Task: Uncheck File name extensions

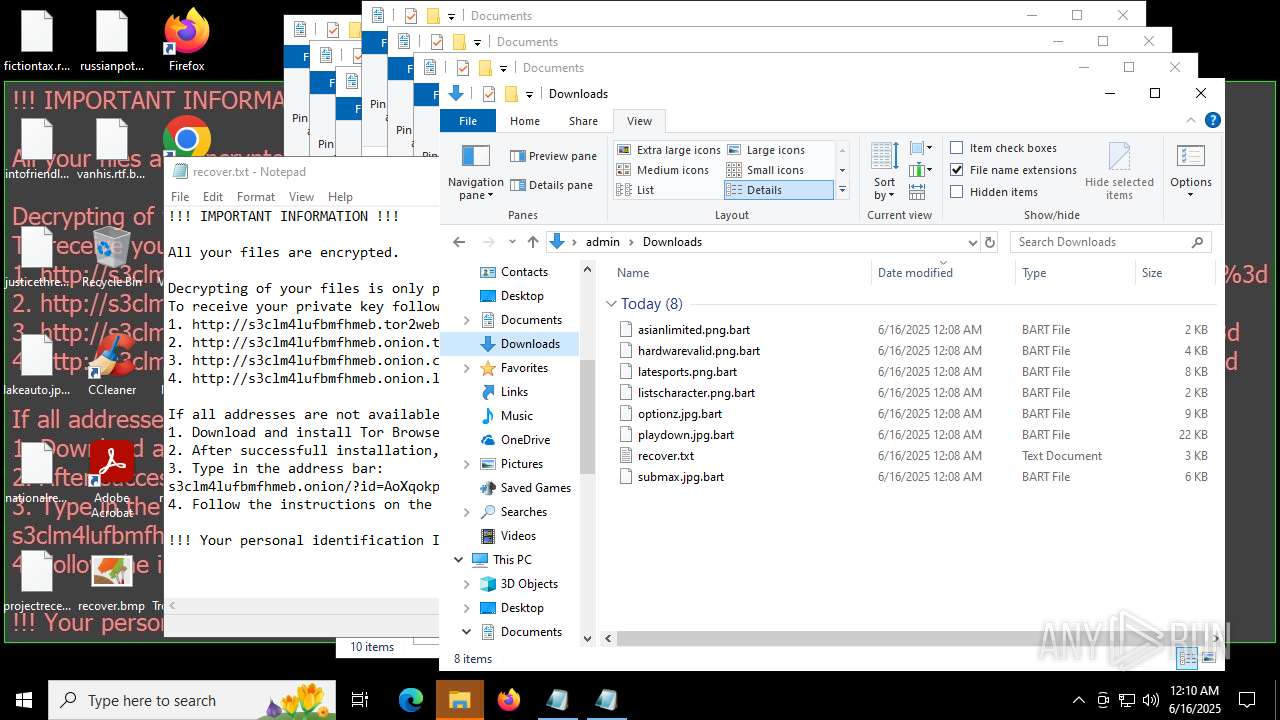Action: (1013, 170)
